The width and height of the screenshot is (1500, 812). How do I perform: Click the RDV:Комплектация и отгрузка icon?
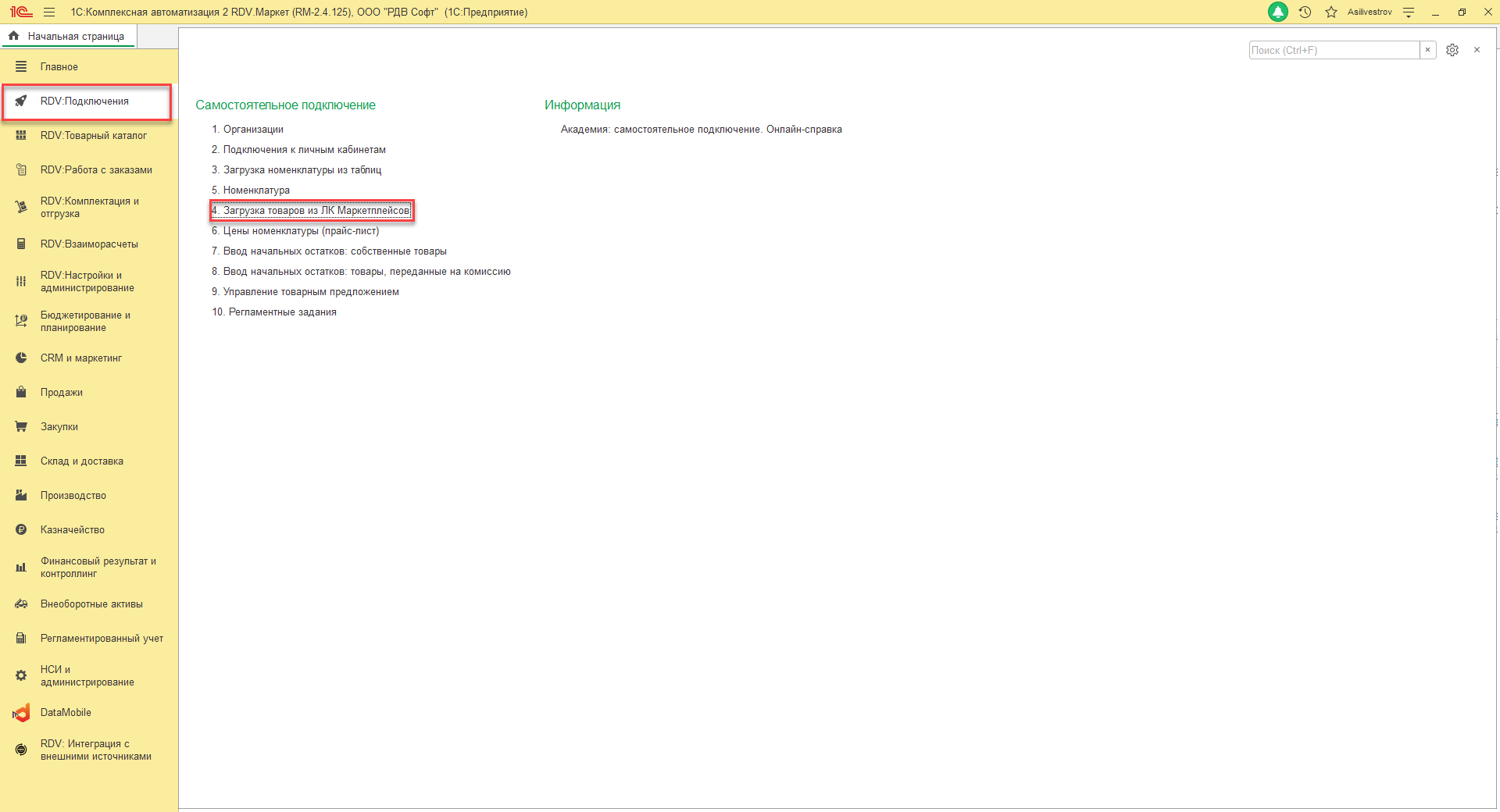(x=21, y=207)
